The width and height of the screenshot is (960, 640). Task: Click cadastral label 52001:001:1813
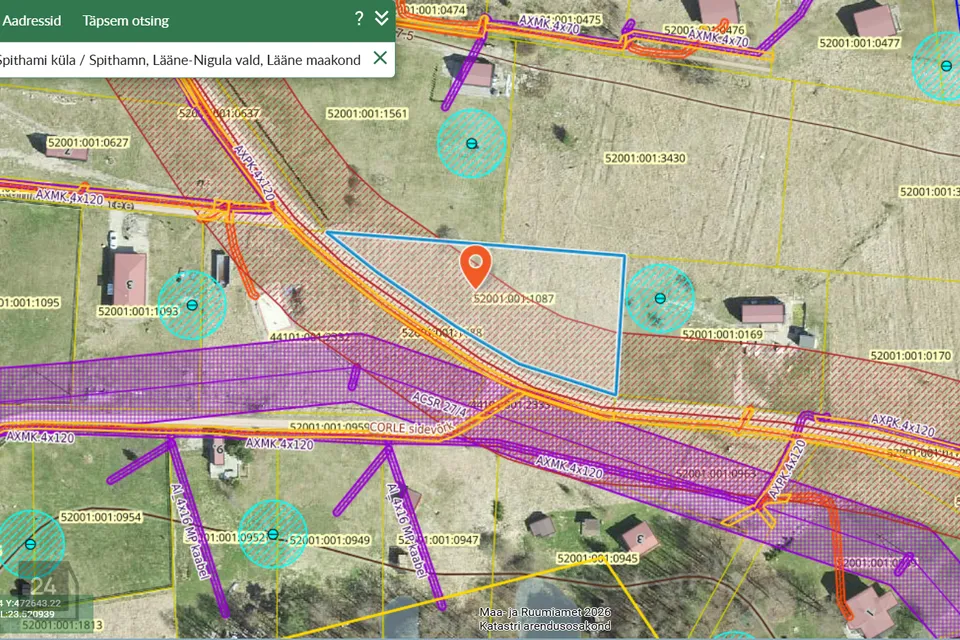click(x=62, y=625)
